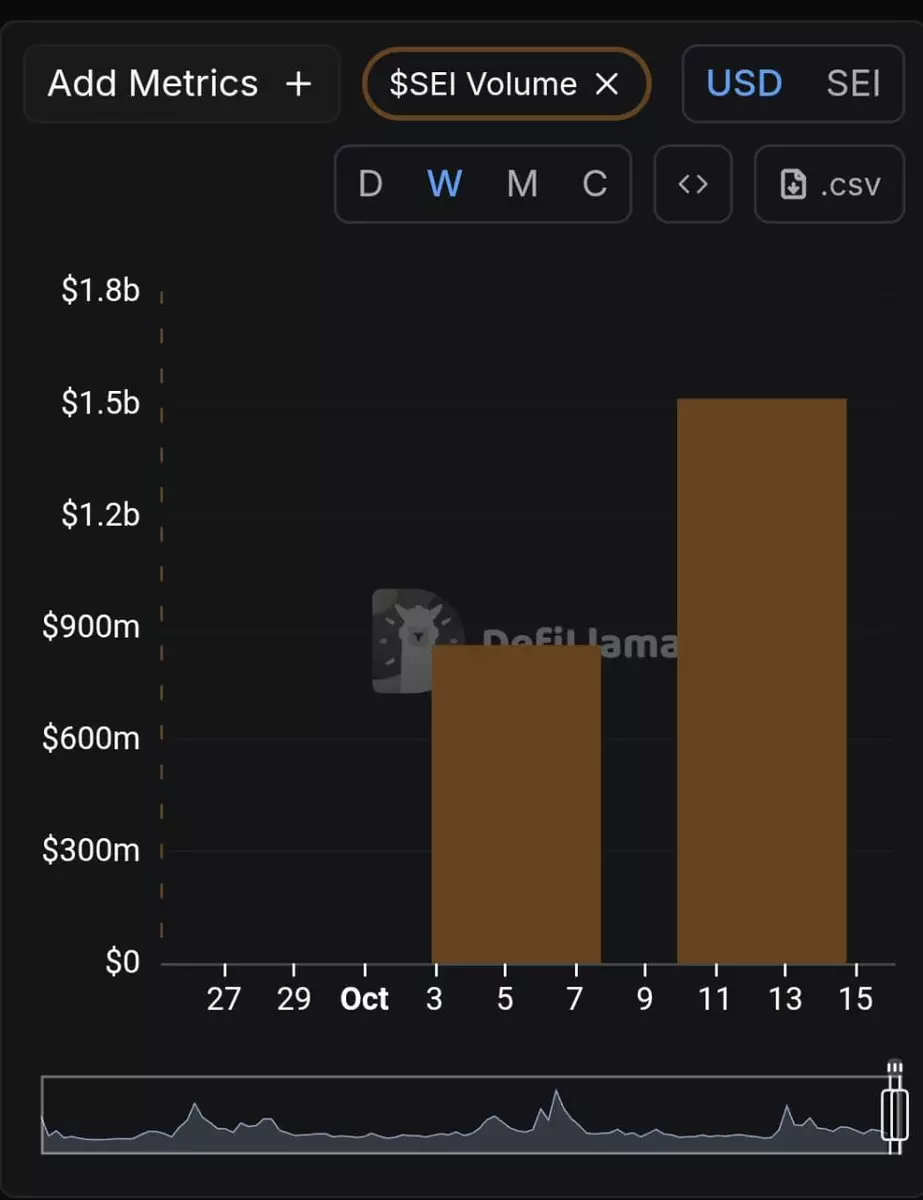Select the cumulative (C) view
Screen dimensions: 923x1200
[595, 184]
